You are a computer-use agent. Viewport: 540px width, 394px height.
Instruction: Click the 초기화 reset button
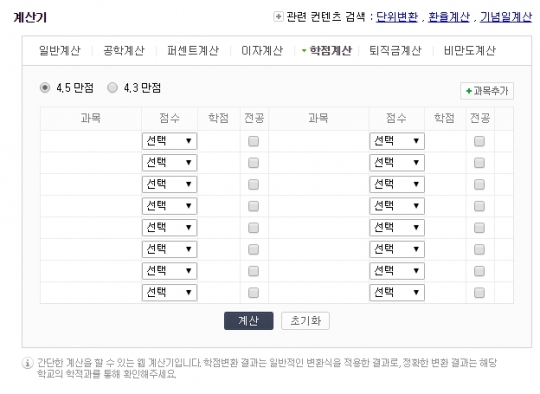[x=305, y=321]
